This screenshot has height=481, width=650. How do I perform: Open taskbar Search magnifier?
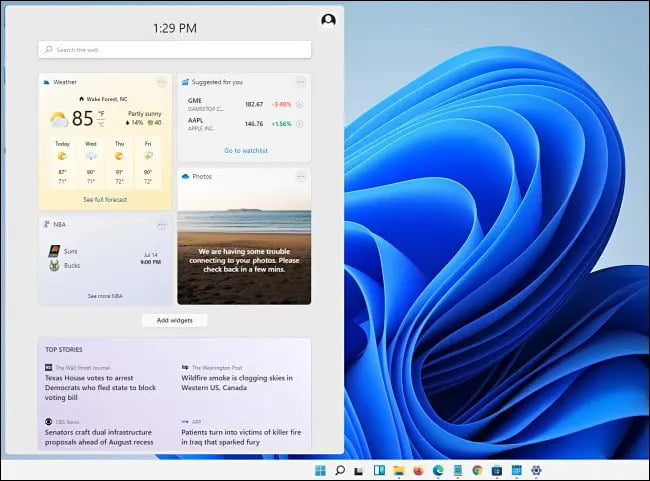[340, 470]
